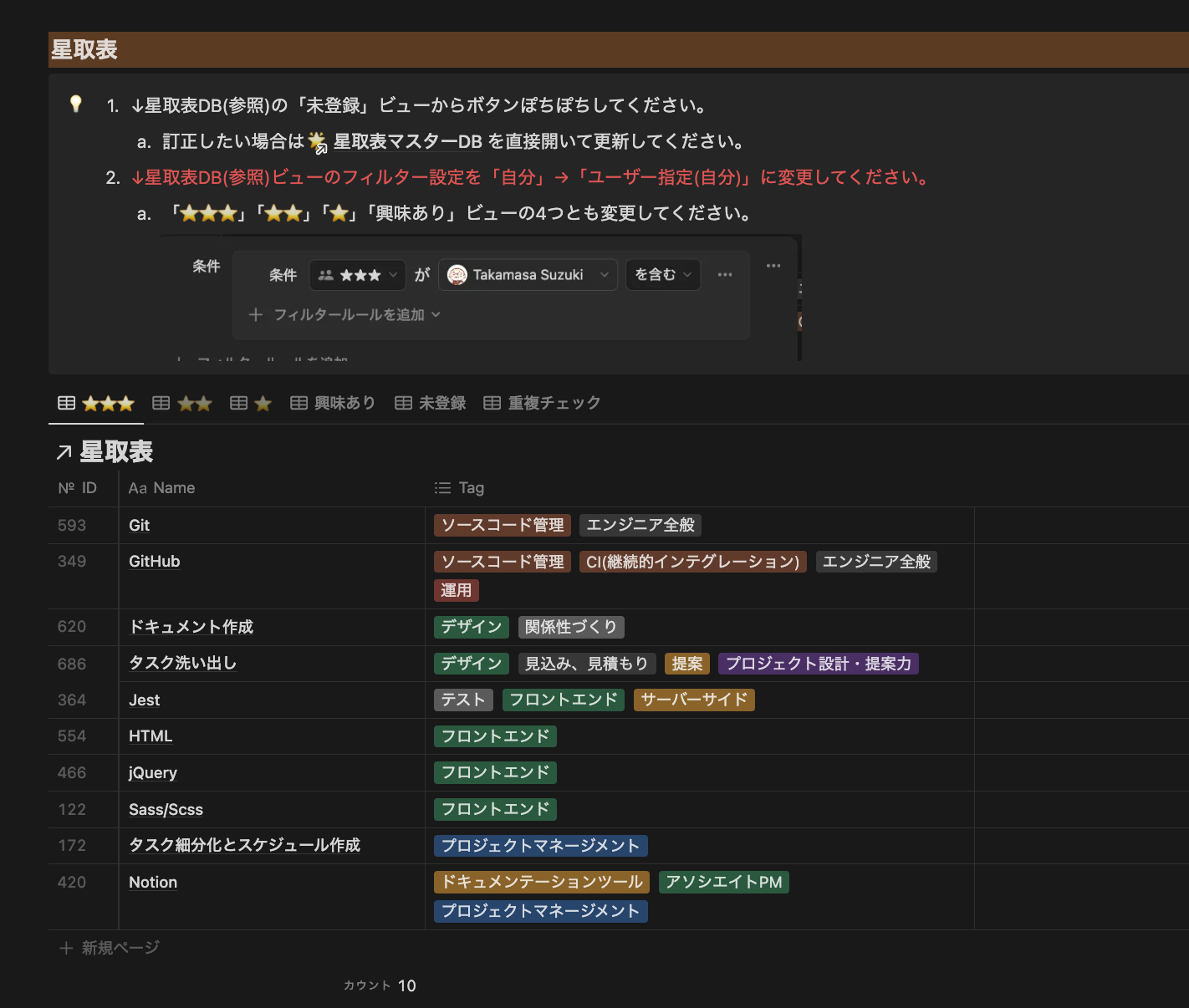Click Takamasa Suzuki's avatar in filter
1189x1008 pixels.
coord(457,275)
